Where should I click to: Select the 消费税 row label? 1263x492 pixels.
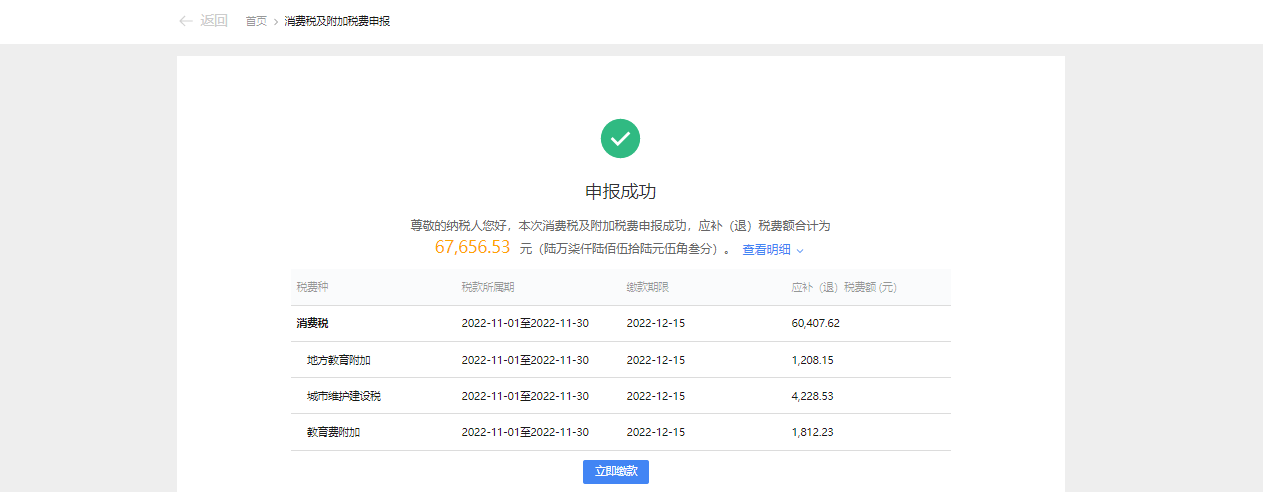(312, 324)
